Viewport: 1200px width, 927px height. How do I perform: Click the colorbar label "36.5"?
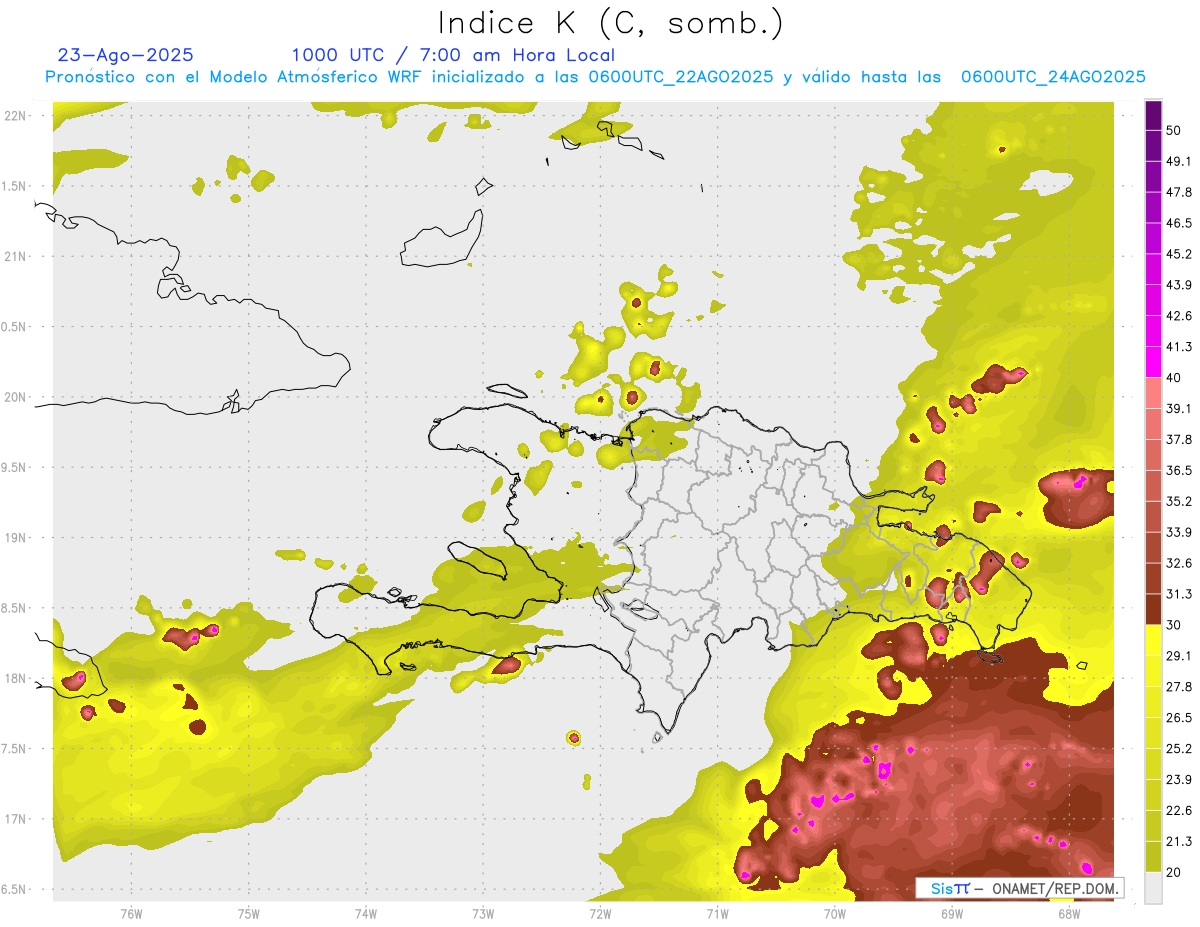pyautogui.click(x=1179, y=471)
